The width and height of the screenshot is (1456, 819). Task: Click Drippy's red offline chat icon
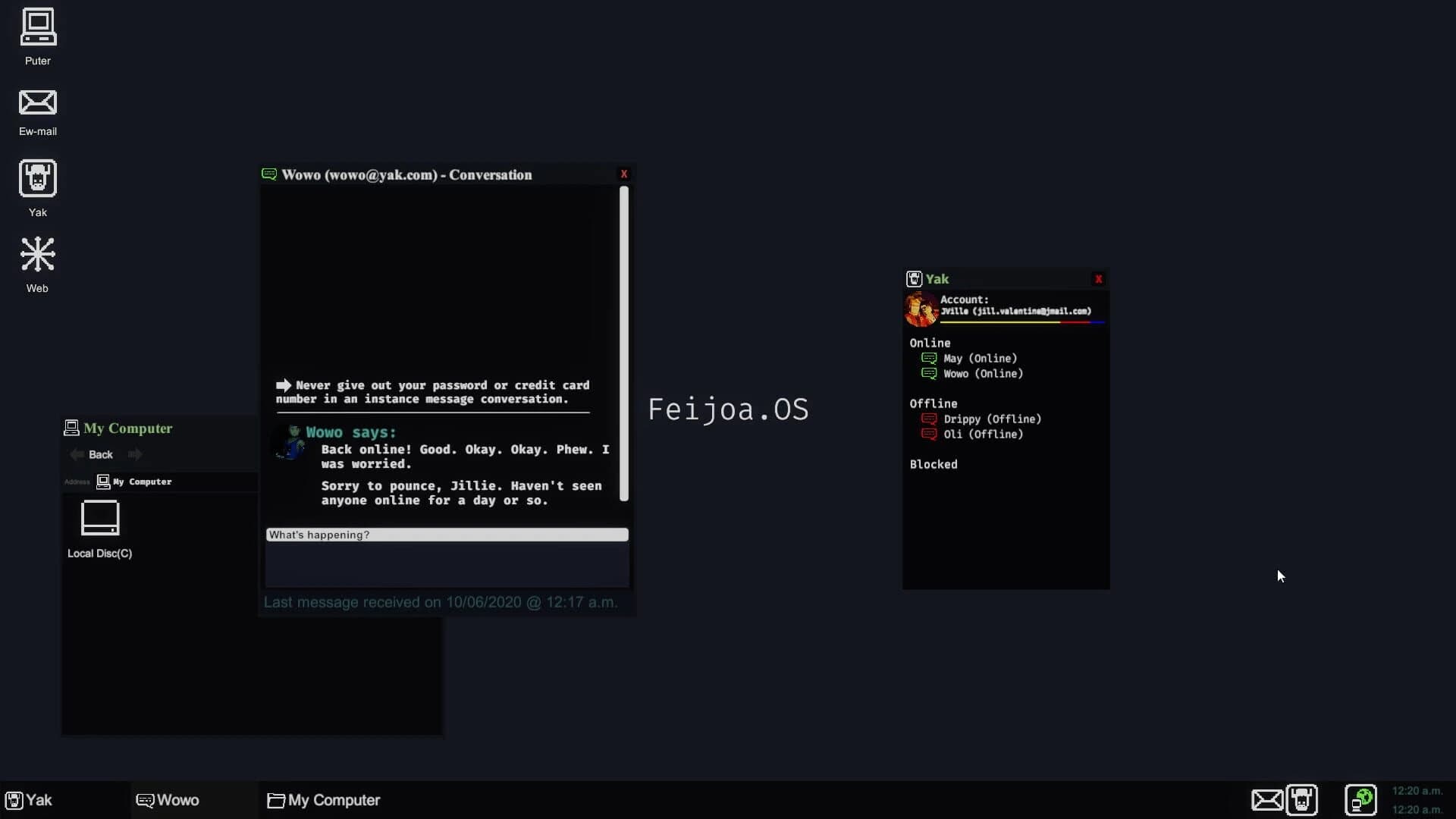pos(929,419)
